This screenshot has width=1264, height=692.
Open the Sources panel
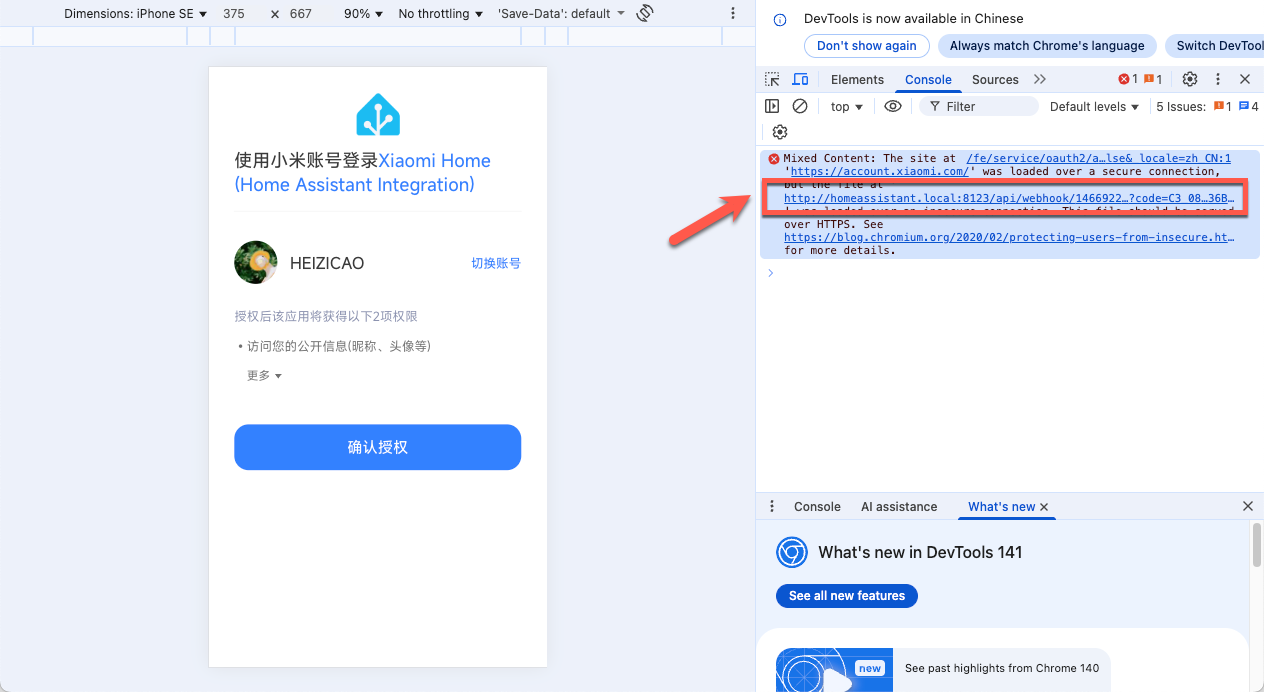[995, 78]
